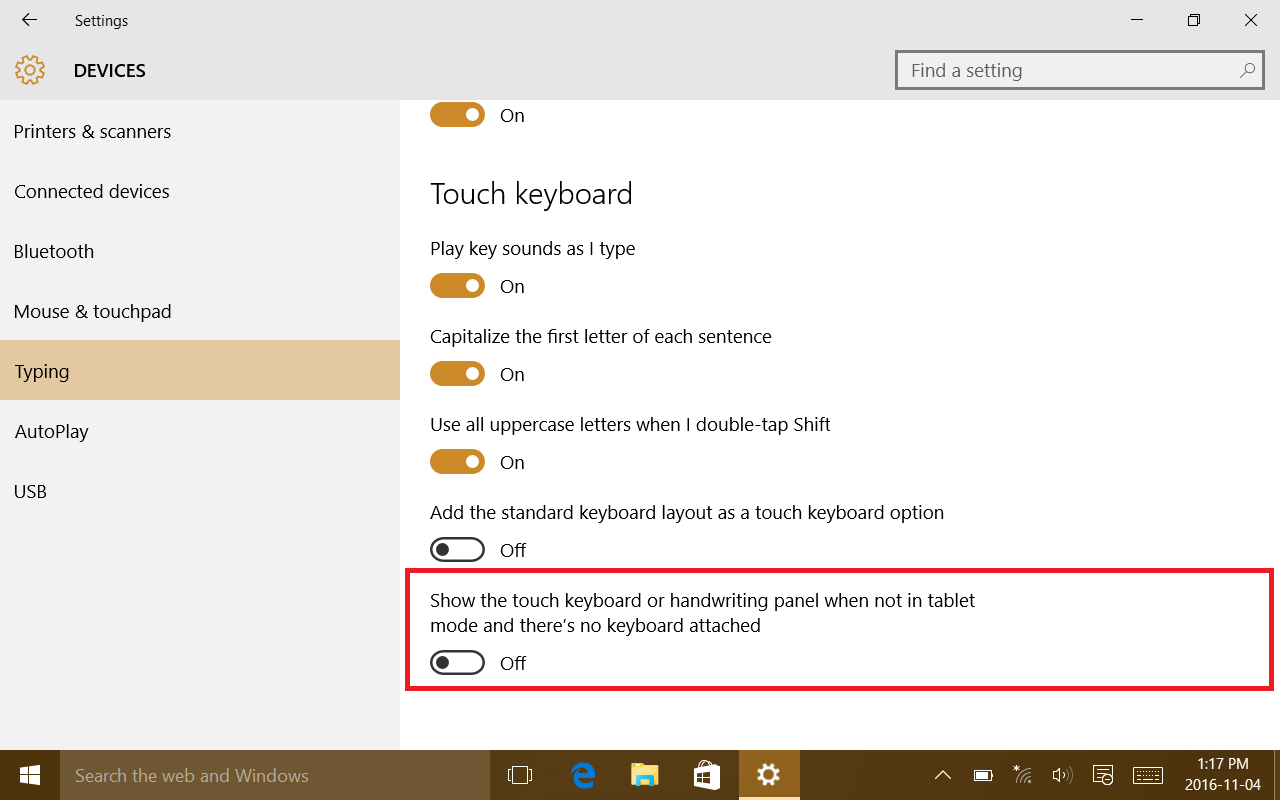Click the volume speaker icon

[x=1062, y=775]
